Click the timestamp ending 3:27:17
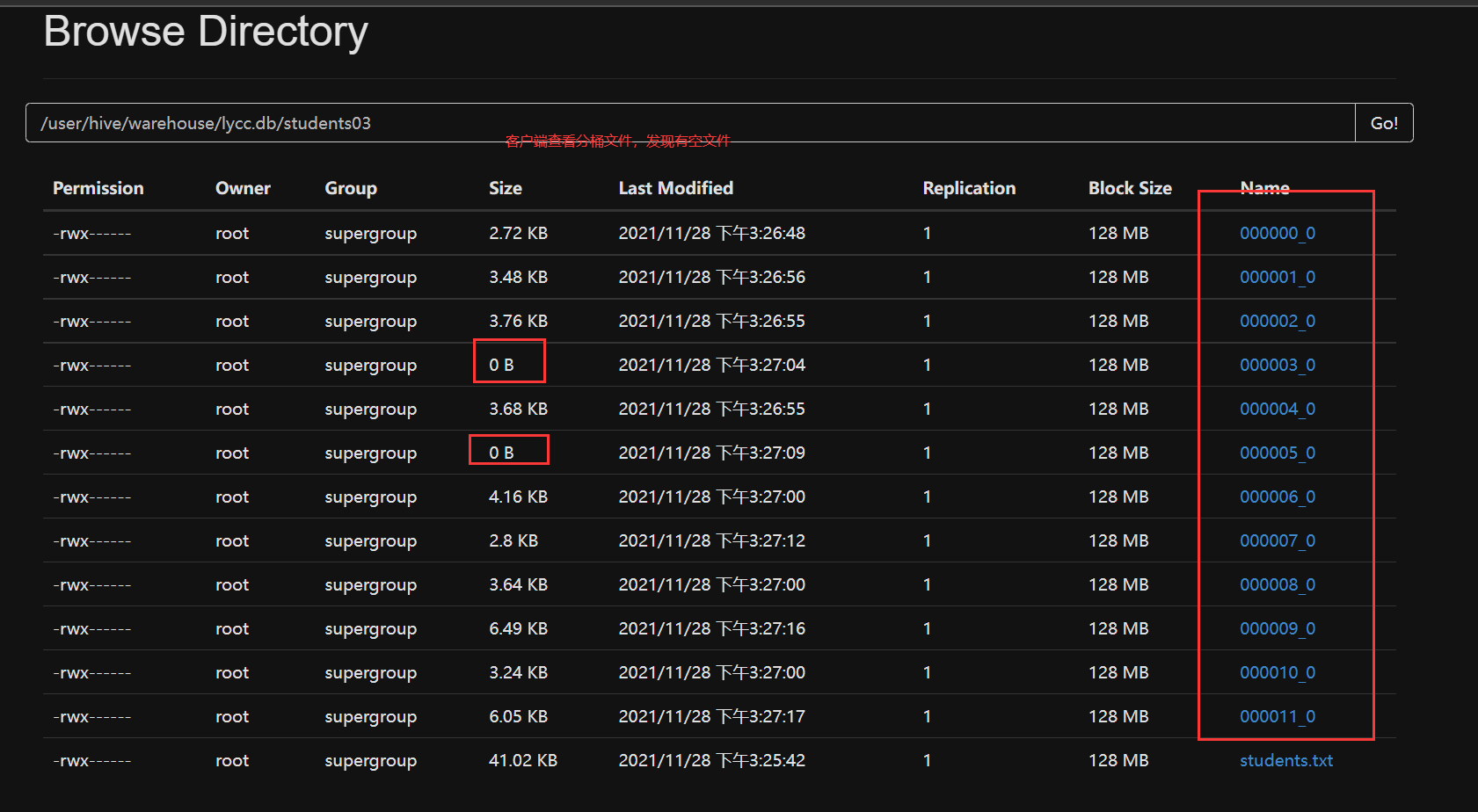1478x812 pixels. (x=711, y=716)
